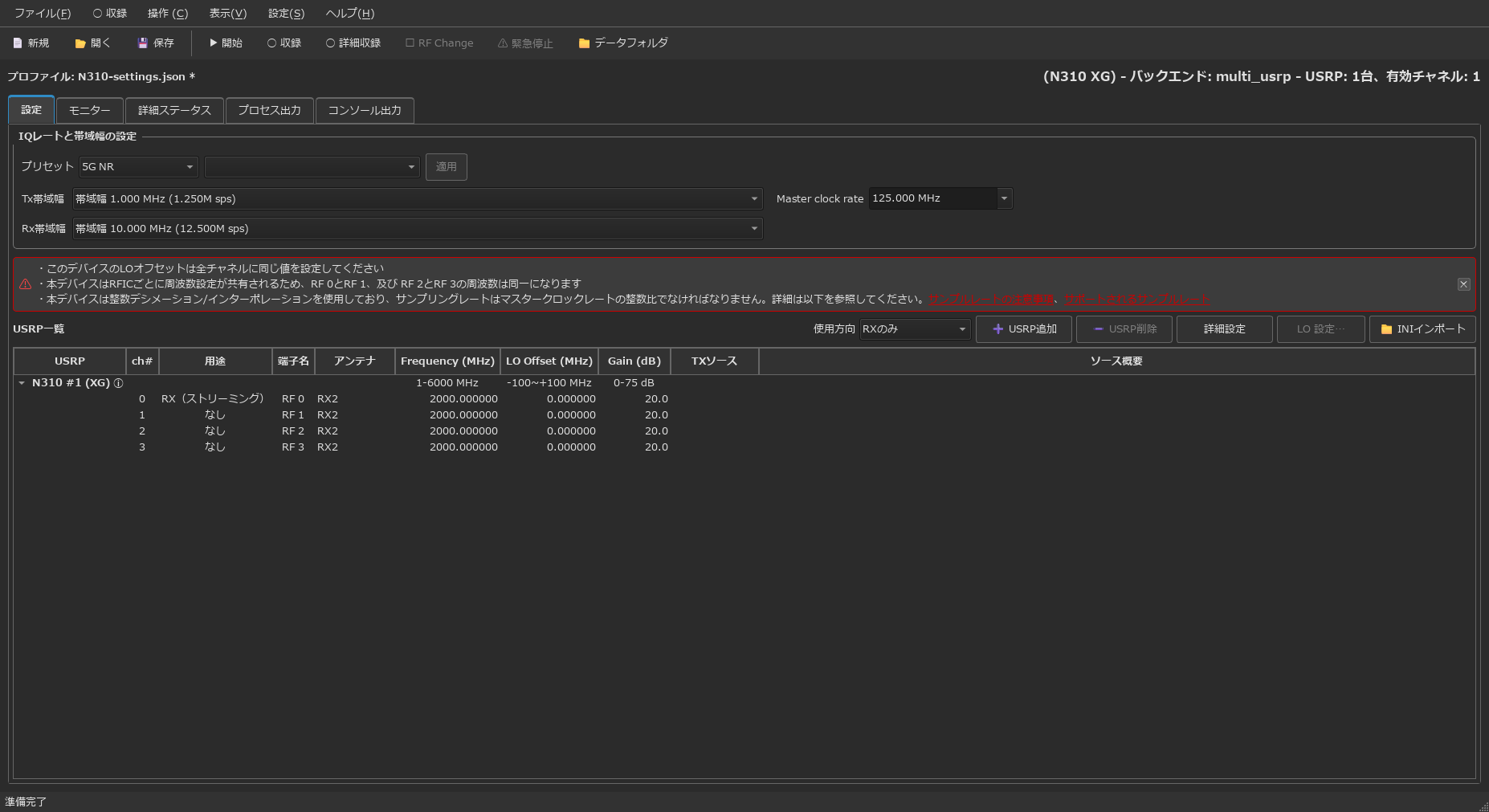1489x812 pixels.
Task: Click the info icon beside N310 #1 (XG)
Action: (x=119, y=383)
